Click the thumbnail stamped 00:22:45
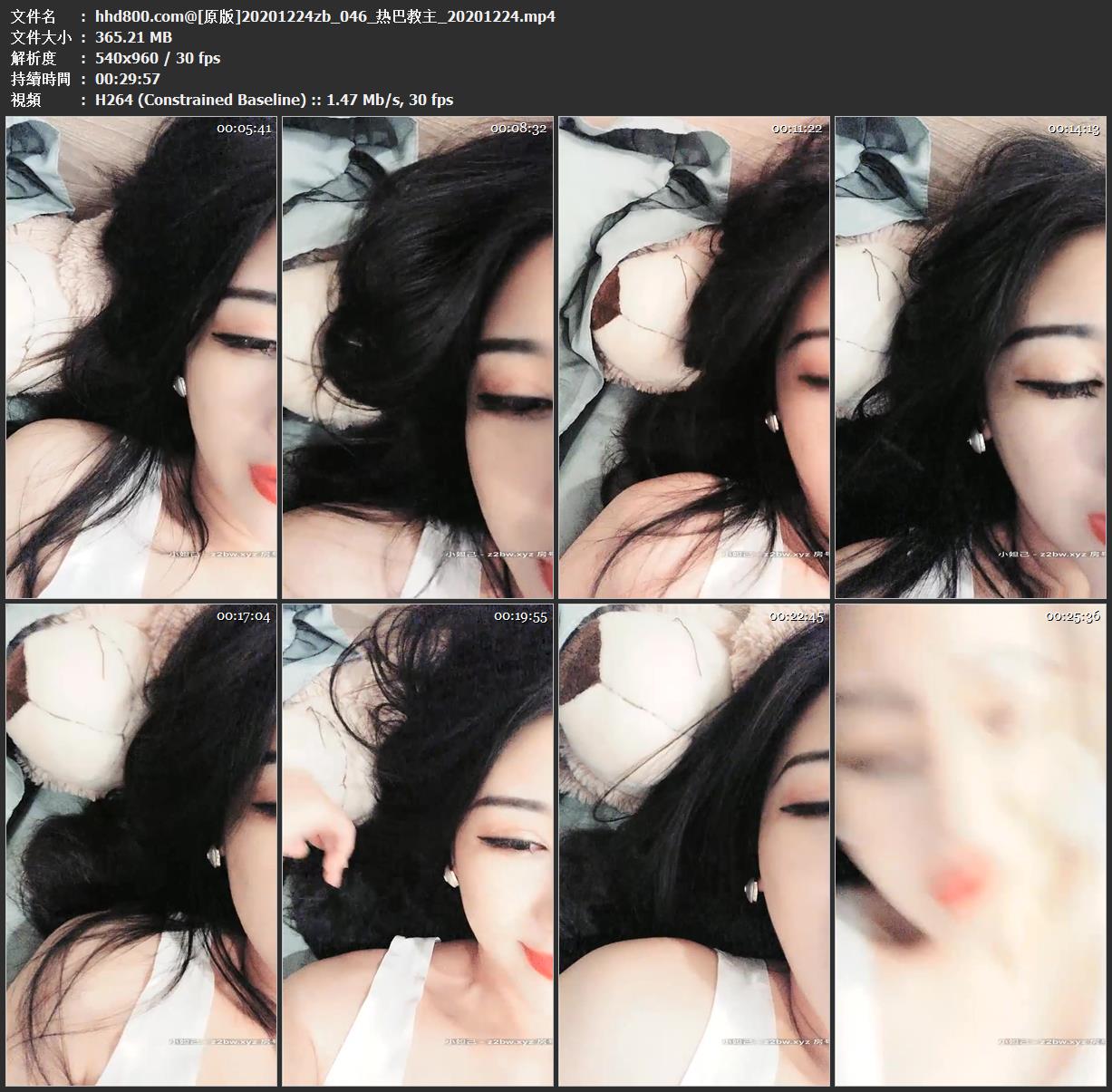This screenshot has width=1112, height=1092. (x=693, y=845)
